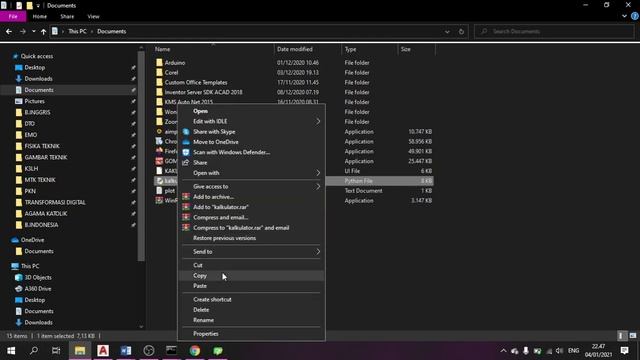Choose Move to OneDrive
This screenshot has width=640, height=360.
tap(251, 142)
